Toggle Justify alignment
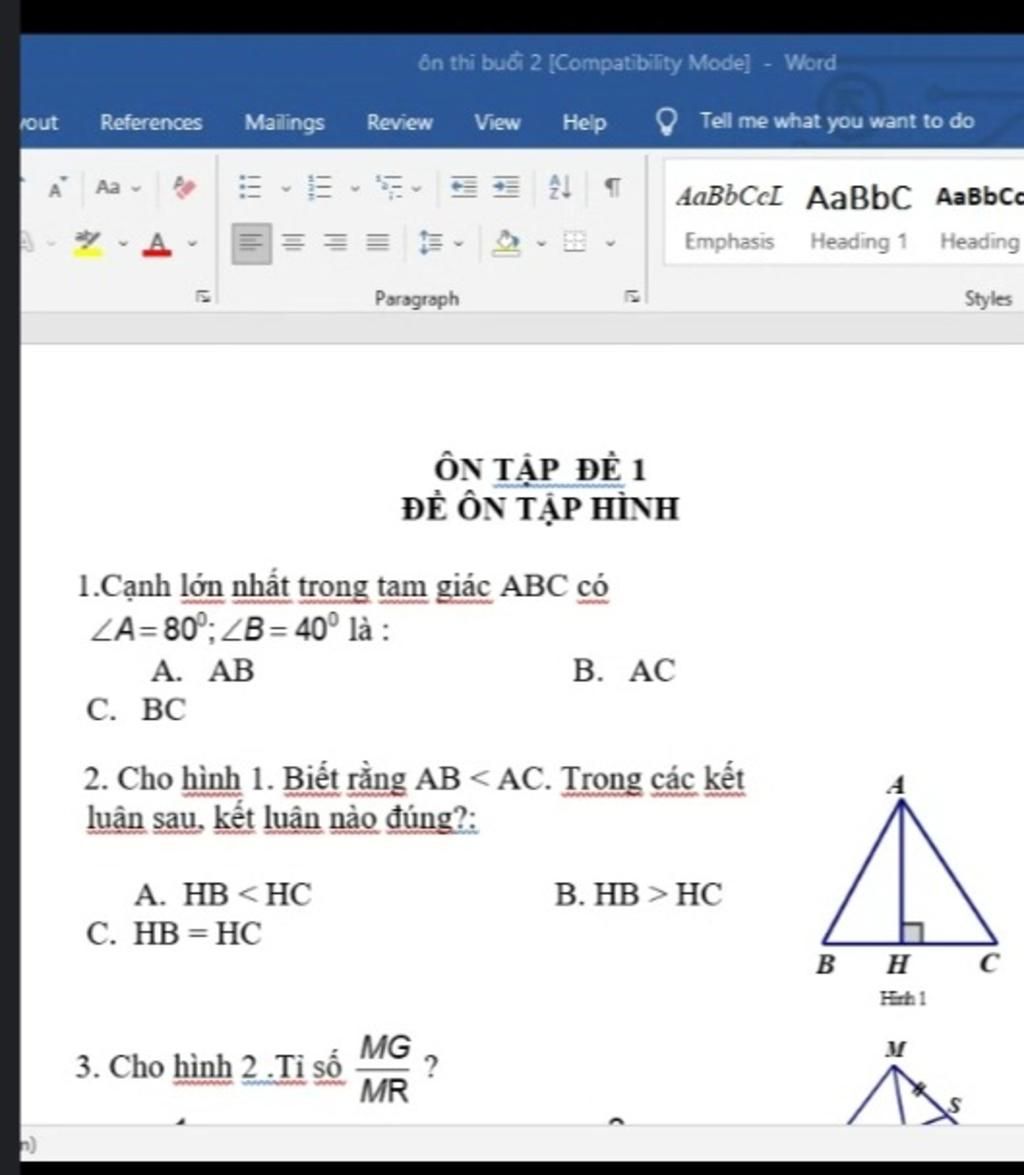 click(x=378, y=244)
